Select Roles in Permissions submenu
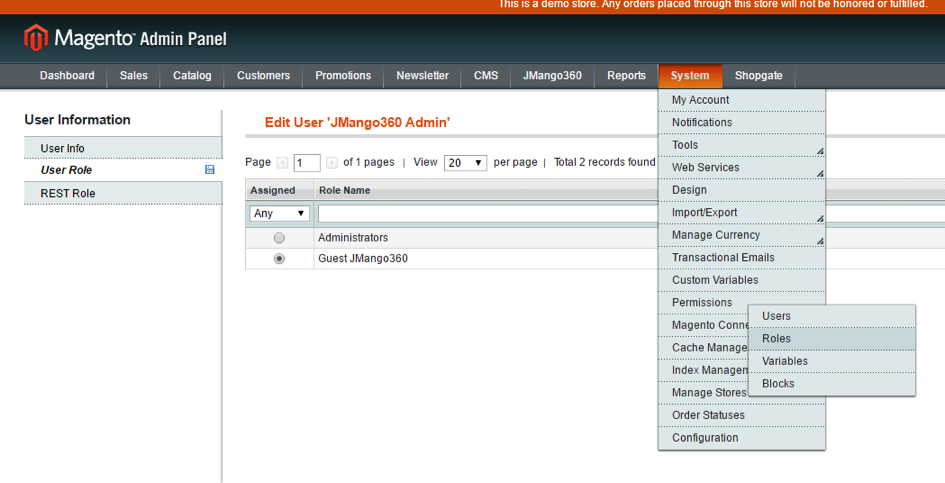The image size is (945, 483). [832, 339]
